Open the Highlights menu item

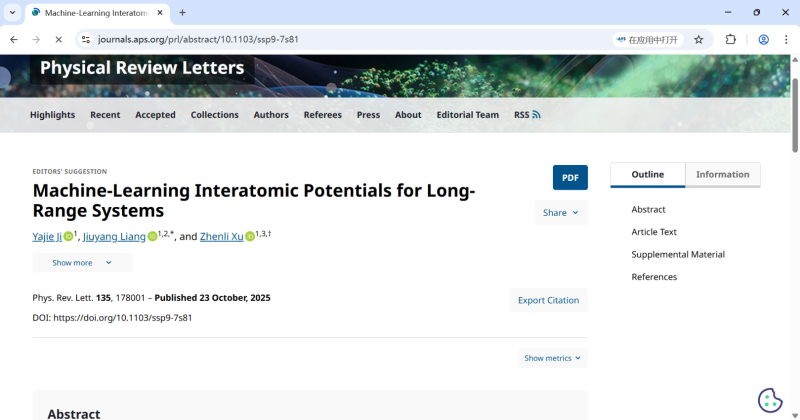[x=52, y=115]
